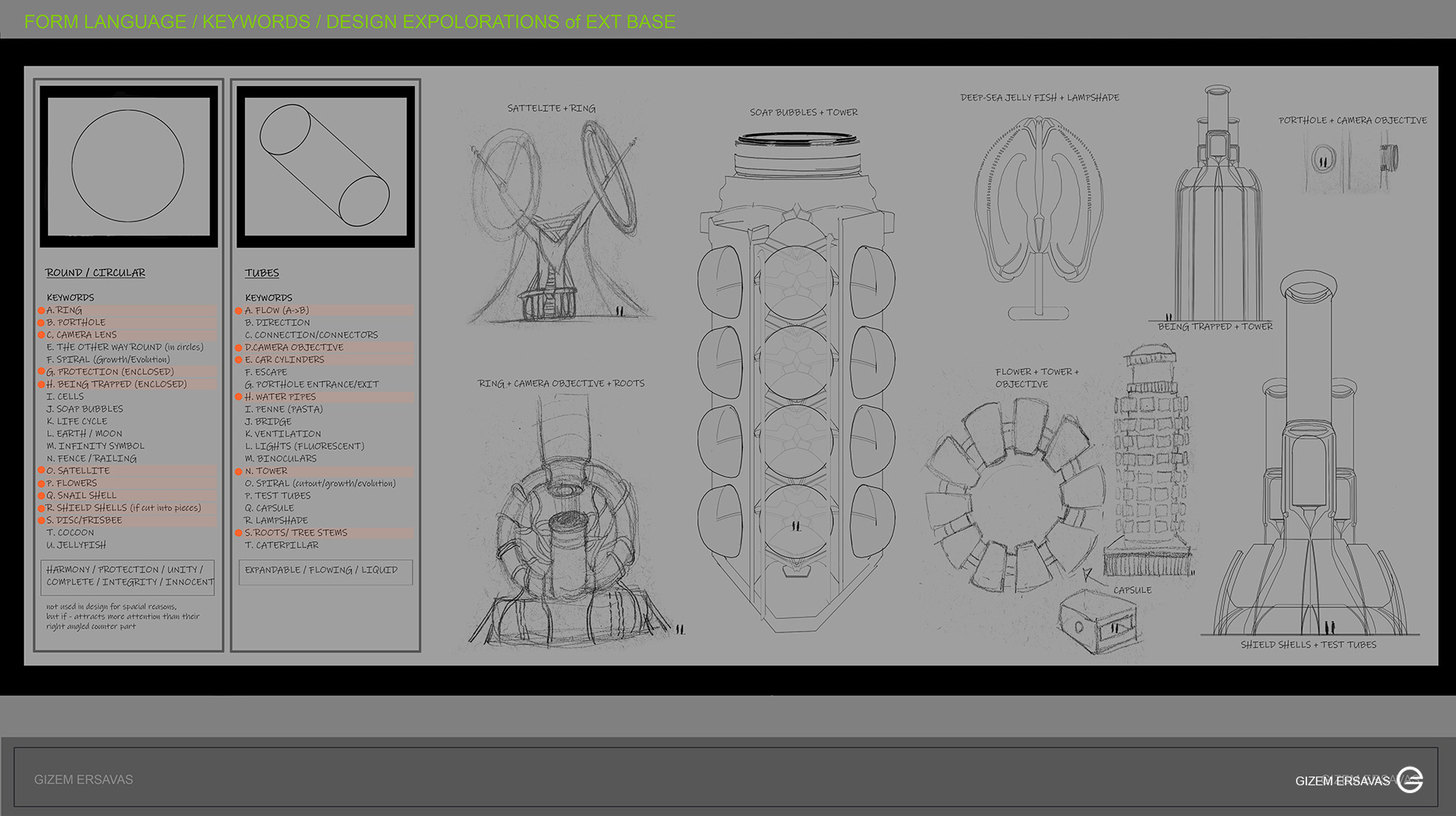Click the 'DEEP-SEA JELLY FISH + LAMPSHADE' caption
The width and height of the screenshot is (1456, 816).
pyautogui.click(x=1039, y=98)
